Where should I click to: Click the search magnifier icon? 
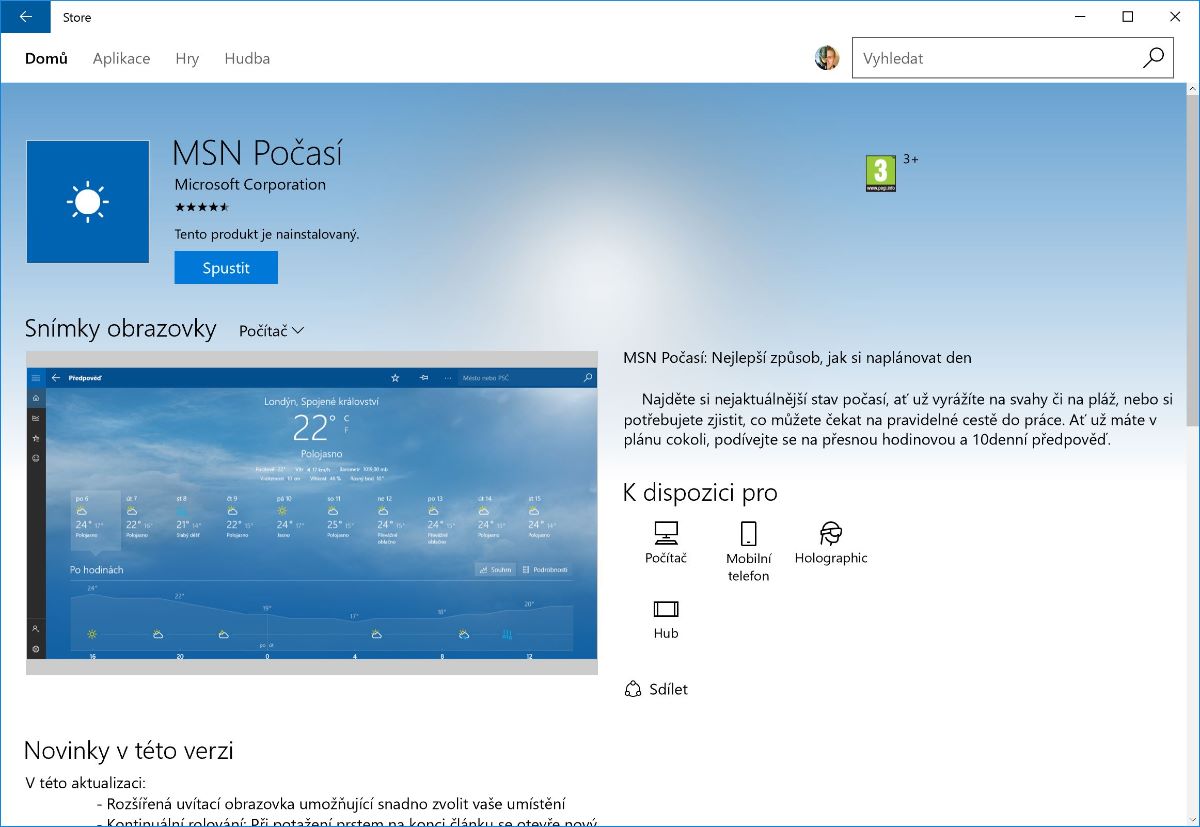tap(1153, 58)
